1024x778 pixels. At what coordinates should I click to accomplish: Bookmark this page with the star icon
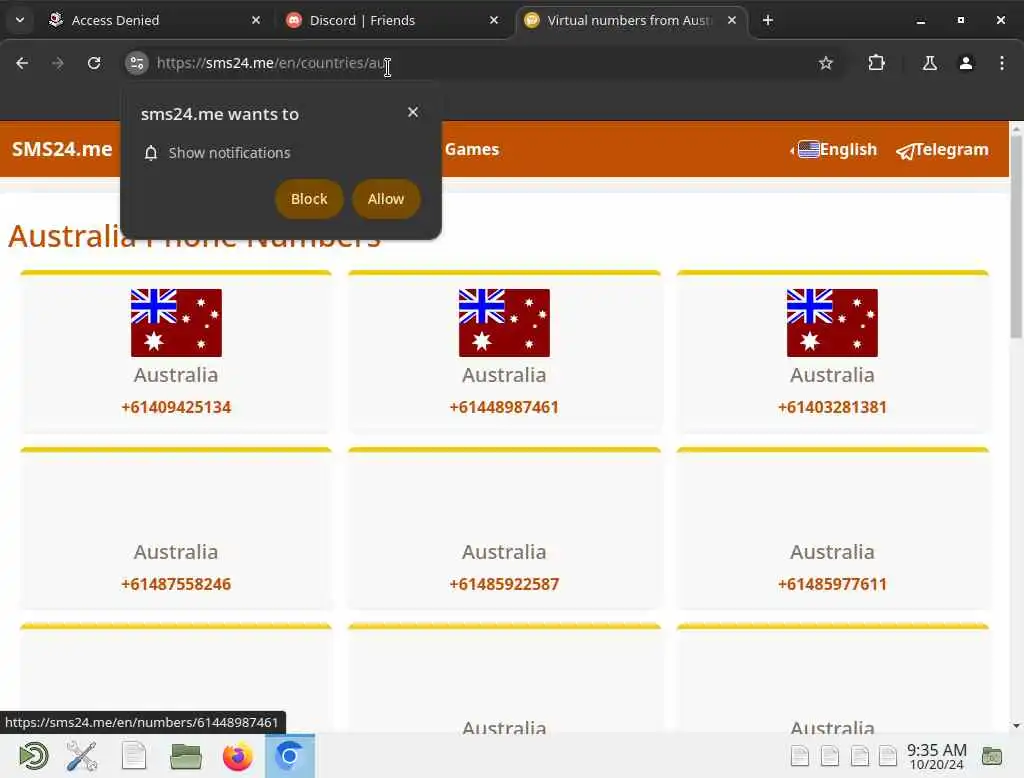click(x=825, y=63)
